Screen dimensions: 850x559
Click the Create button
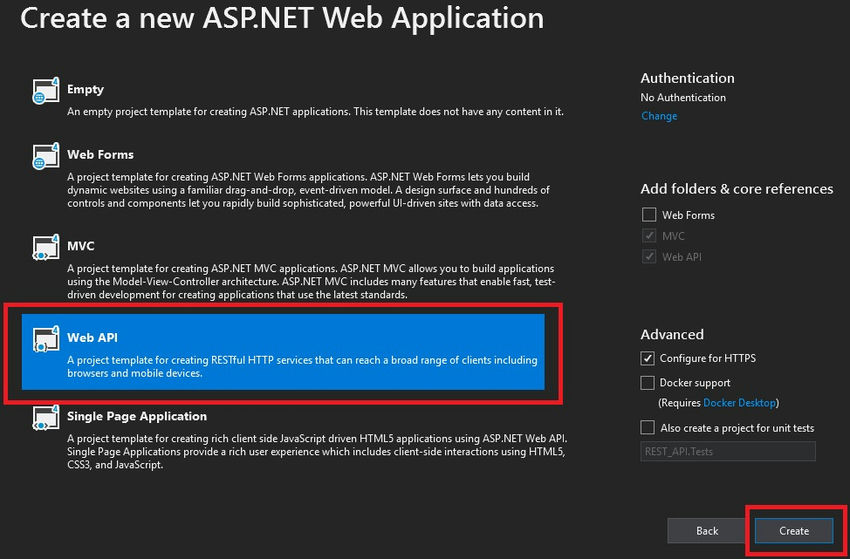click(794, 531)
